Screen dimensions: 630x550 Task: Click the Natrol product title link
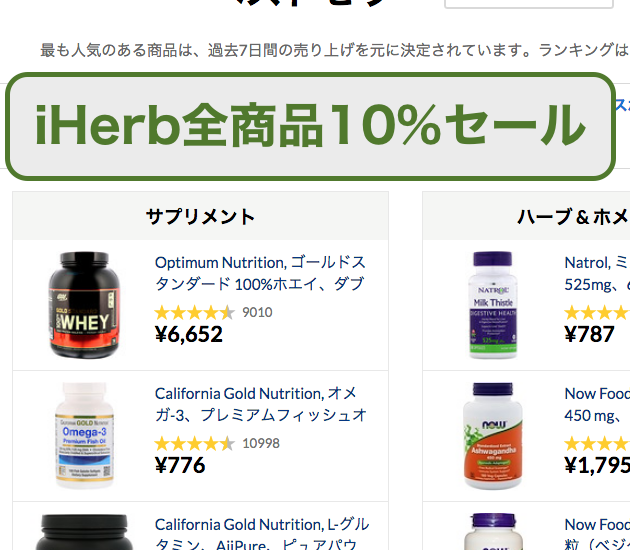click(597, 273)
